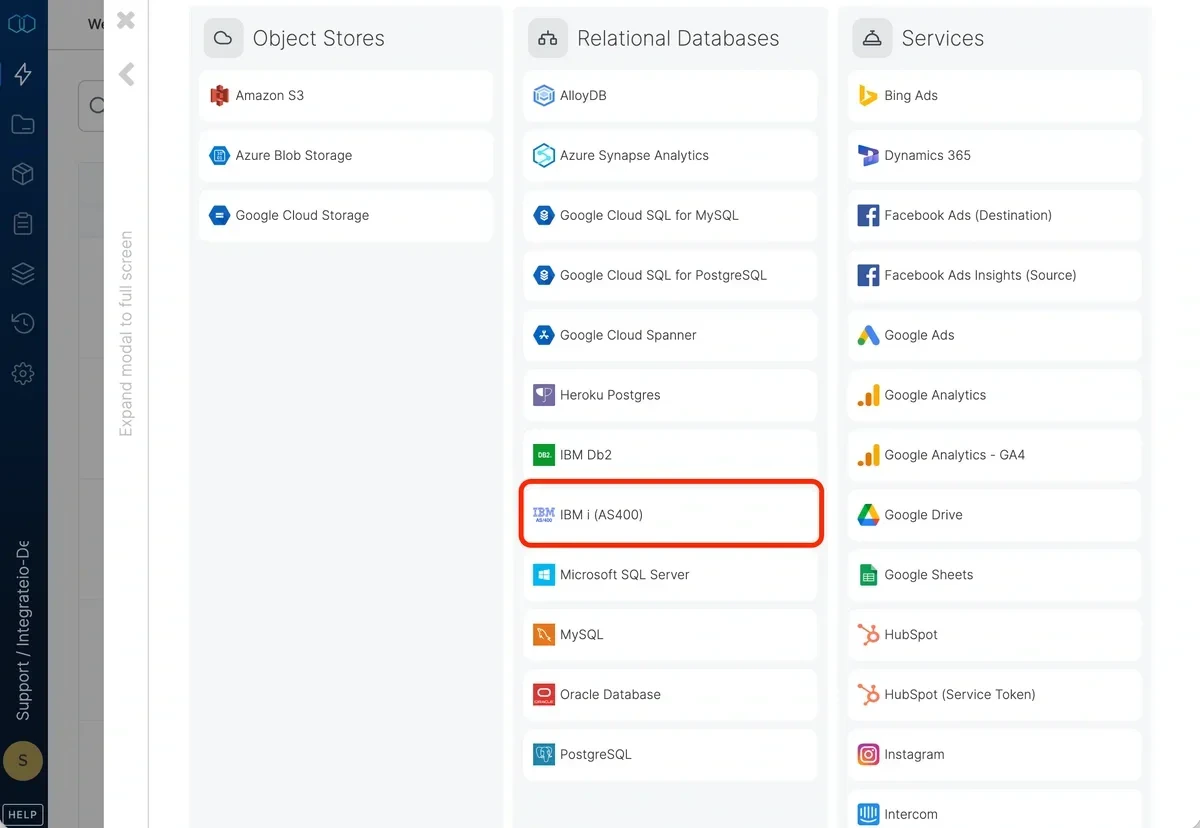Select Google Cloud SQL for MySQL
1200x828 pixels.
pyautogui.click(x=670, y=216)
